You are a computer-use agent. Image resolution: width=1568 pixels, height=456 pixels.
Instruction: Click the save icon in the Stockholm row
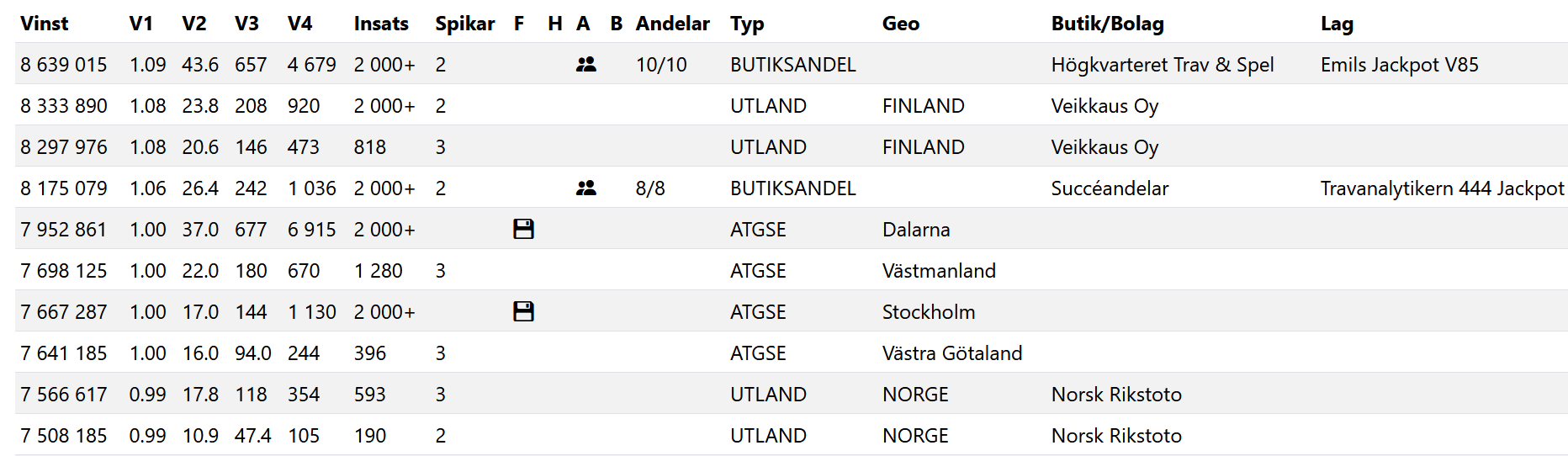pyautogui.click(x=523, y=312)
